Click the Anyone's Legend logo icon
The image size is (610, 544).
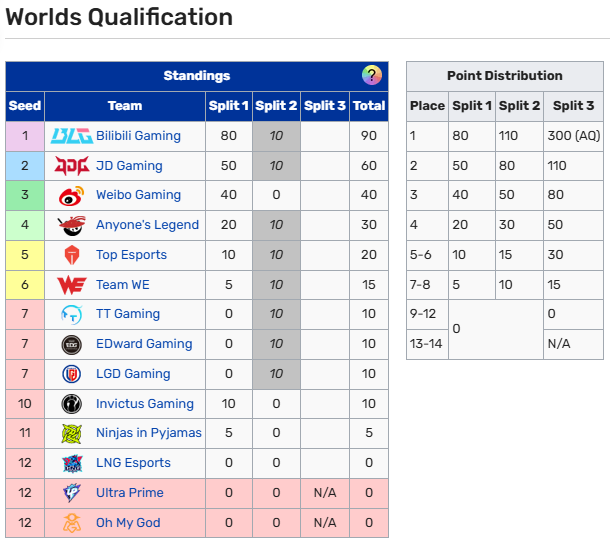(x=72, y=226)
